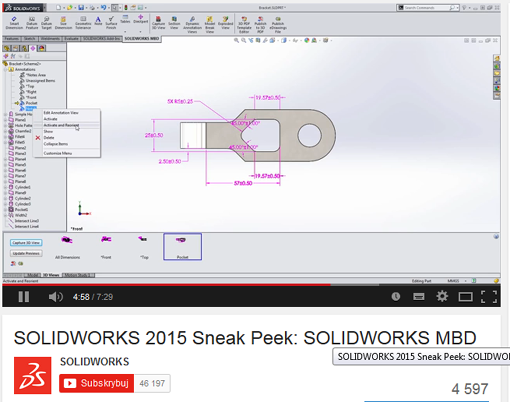510x402 pixels.
Task: Pause the video playback
Action: pos(24,297)
